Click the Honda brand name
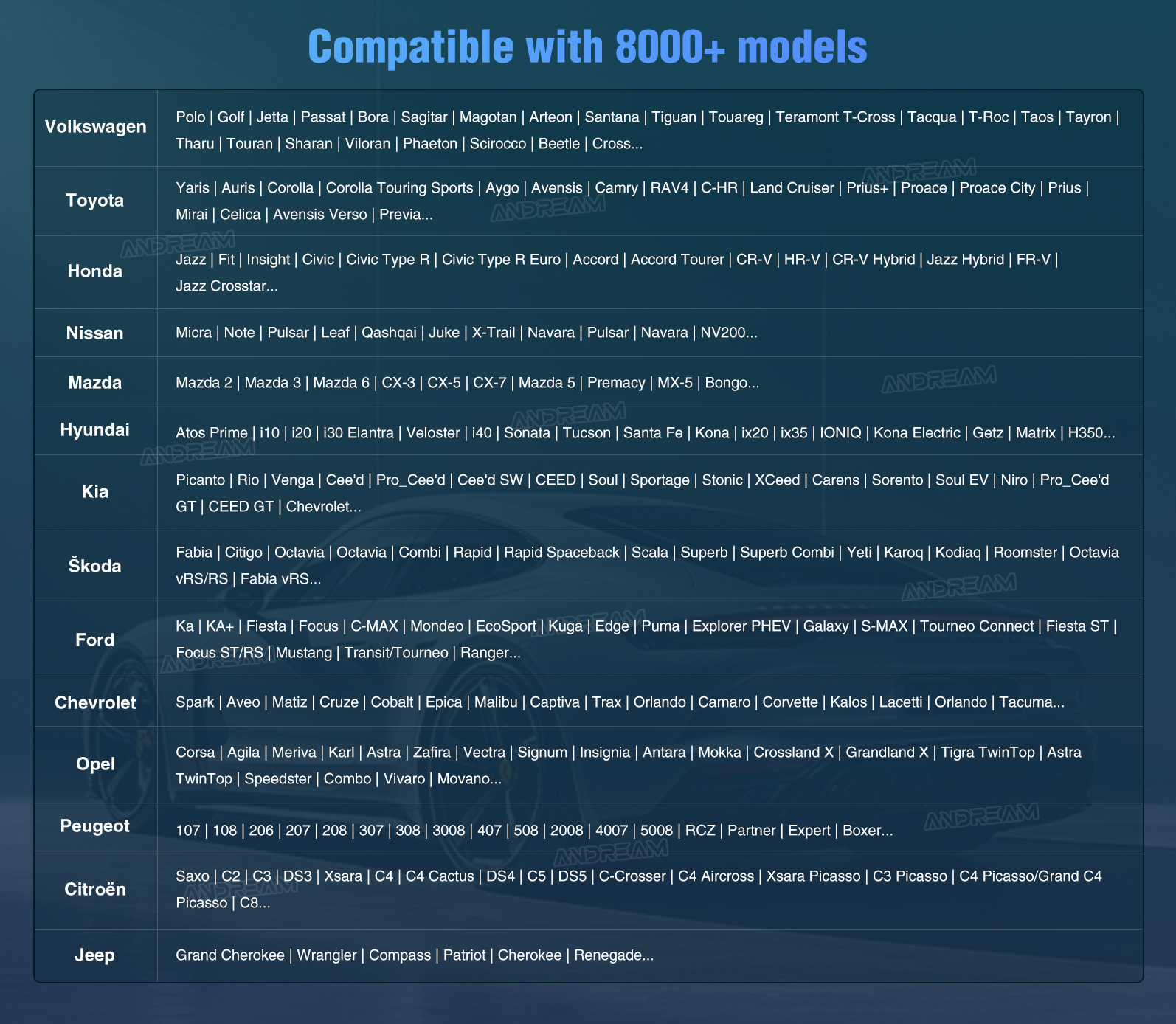This screenshot has width=1176, height=1024. pos(94,271)
